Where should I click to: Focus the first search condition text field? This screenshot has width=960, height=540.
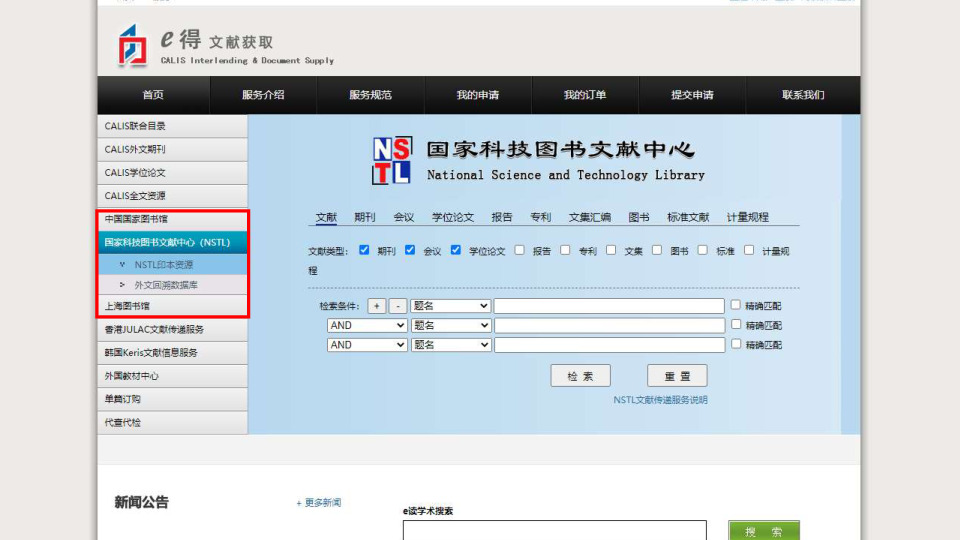click(609, 306)
